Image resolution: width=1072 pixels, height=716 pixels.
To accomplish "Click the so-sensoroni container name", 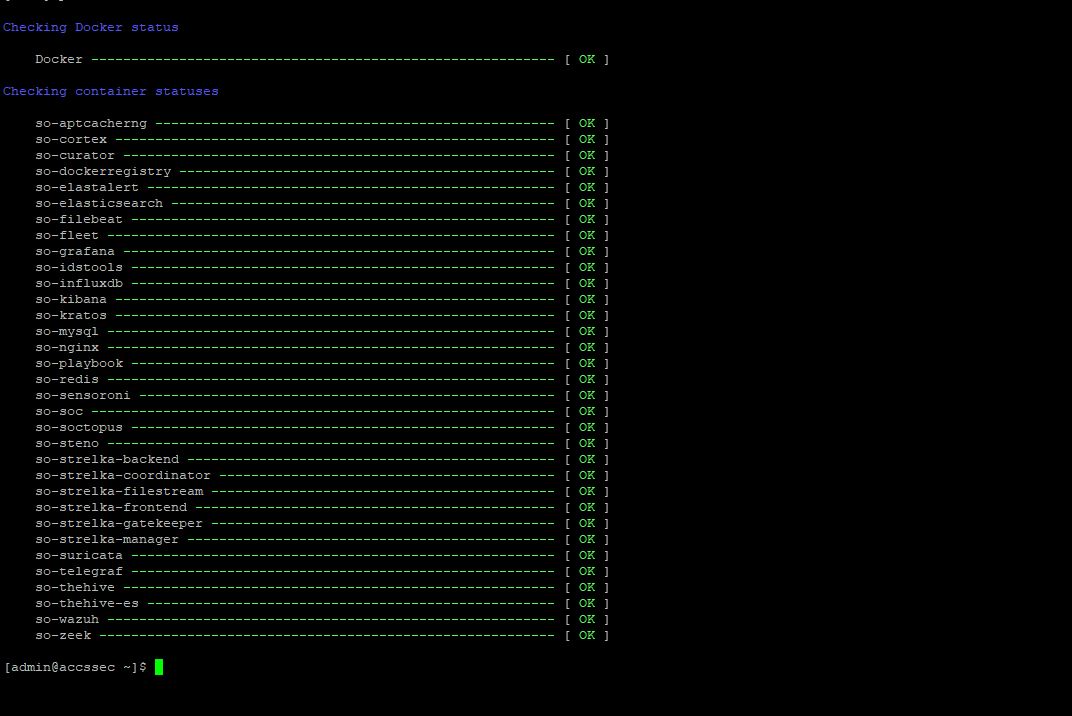I will click(83, 395).
